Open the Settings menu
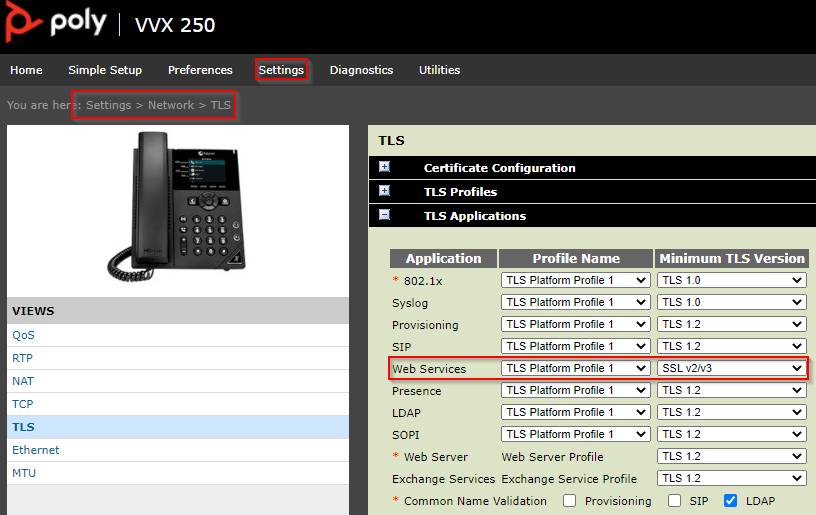 (x=280, y=70)
